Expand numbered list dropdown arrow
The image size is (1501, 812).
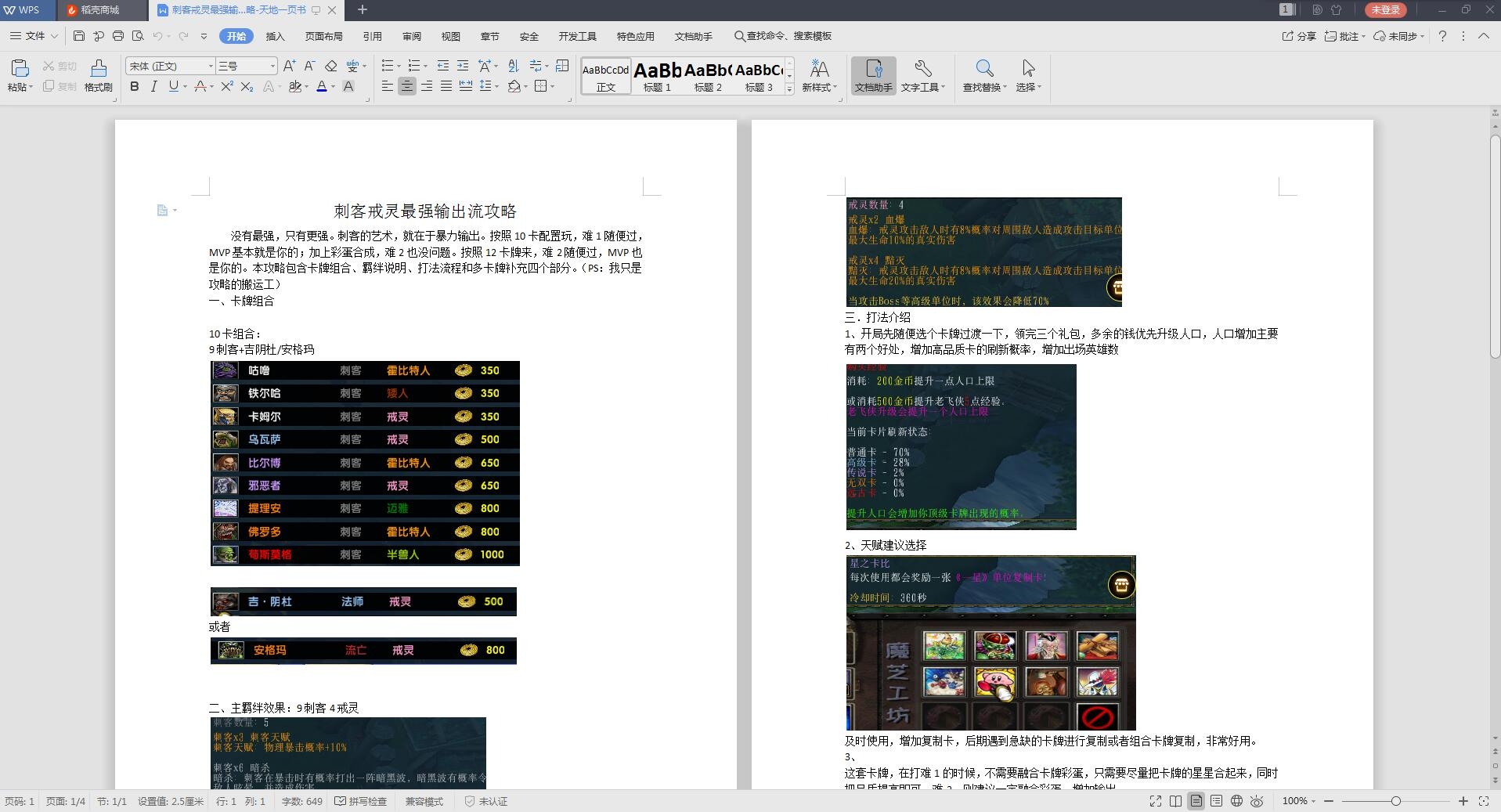tap(425, 67)
